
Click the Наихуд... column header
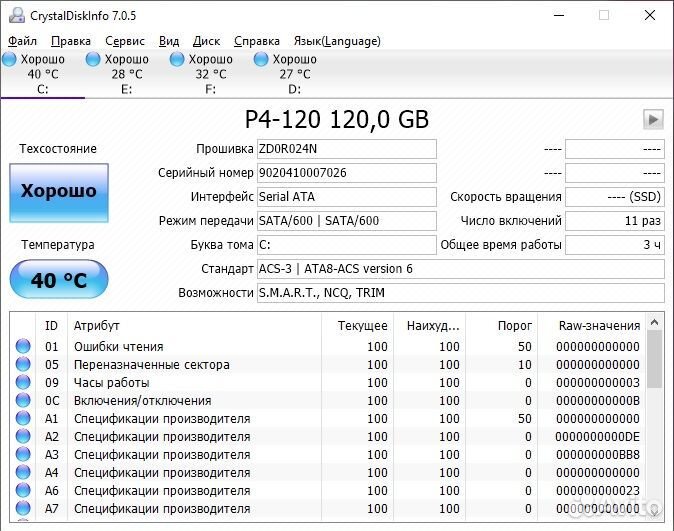coord(430,326)
